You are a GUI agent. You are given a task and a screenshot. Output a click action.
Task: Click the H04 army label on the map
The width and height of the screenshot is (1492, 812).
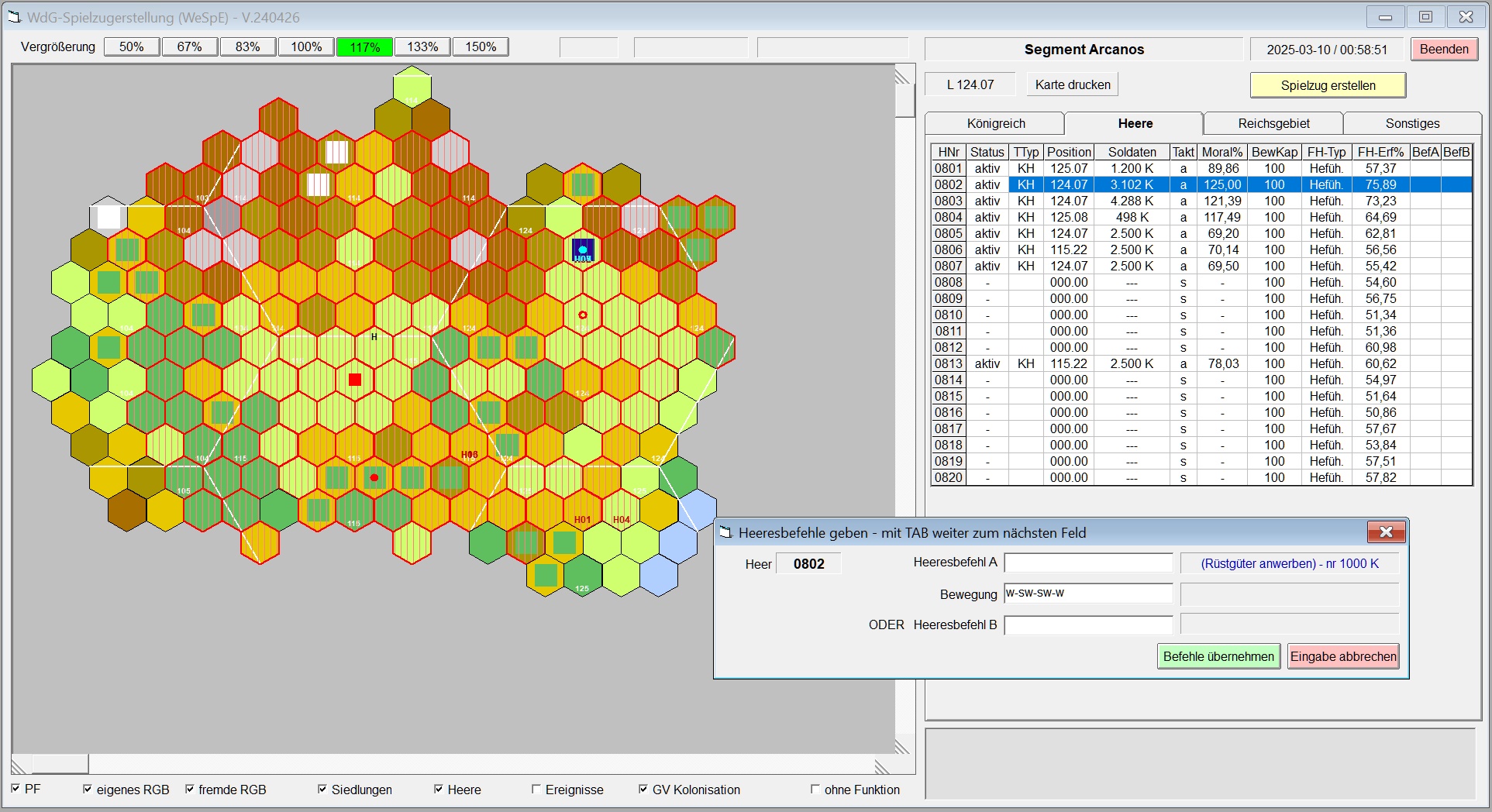(622, 520)
